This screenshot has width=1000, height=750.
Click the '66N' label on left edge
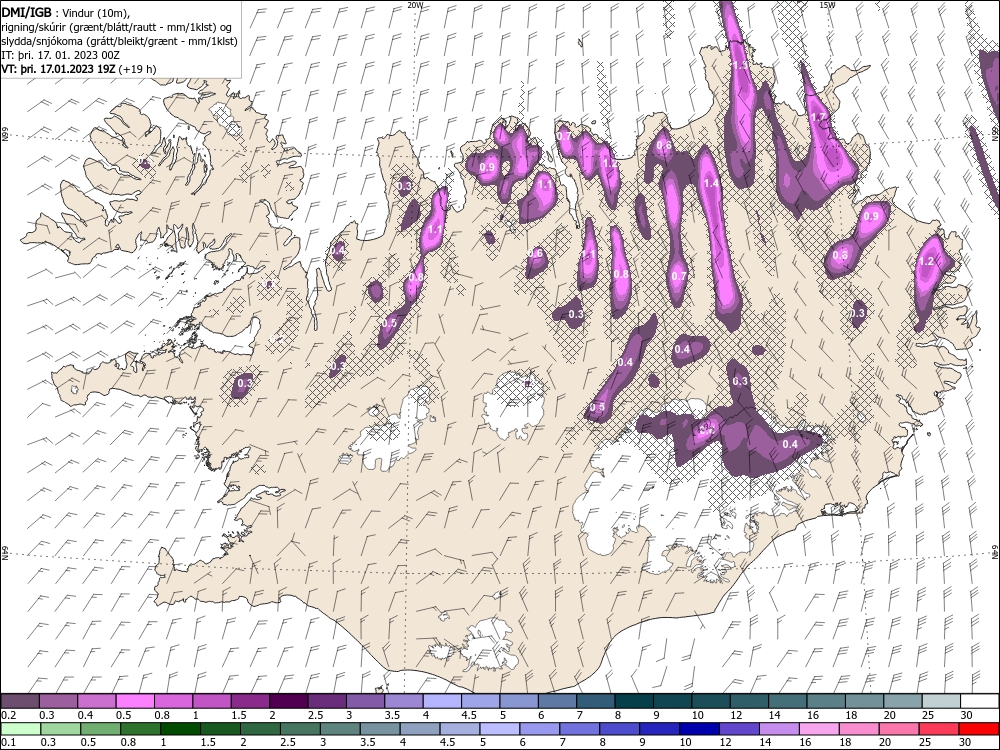pyautogui.click(x=4, y=135)
